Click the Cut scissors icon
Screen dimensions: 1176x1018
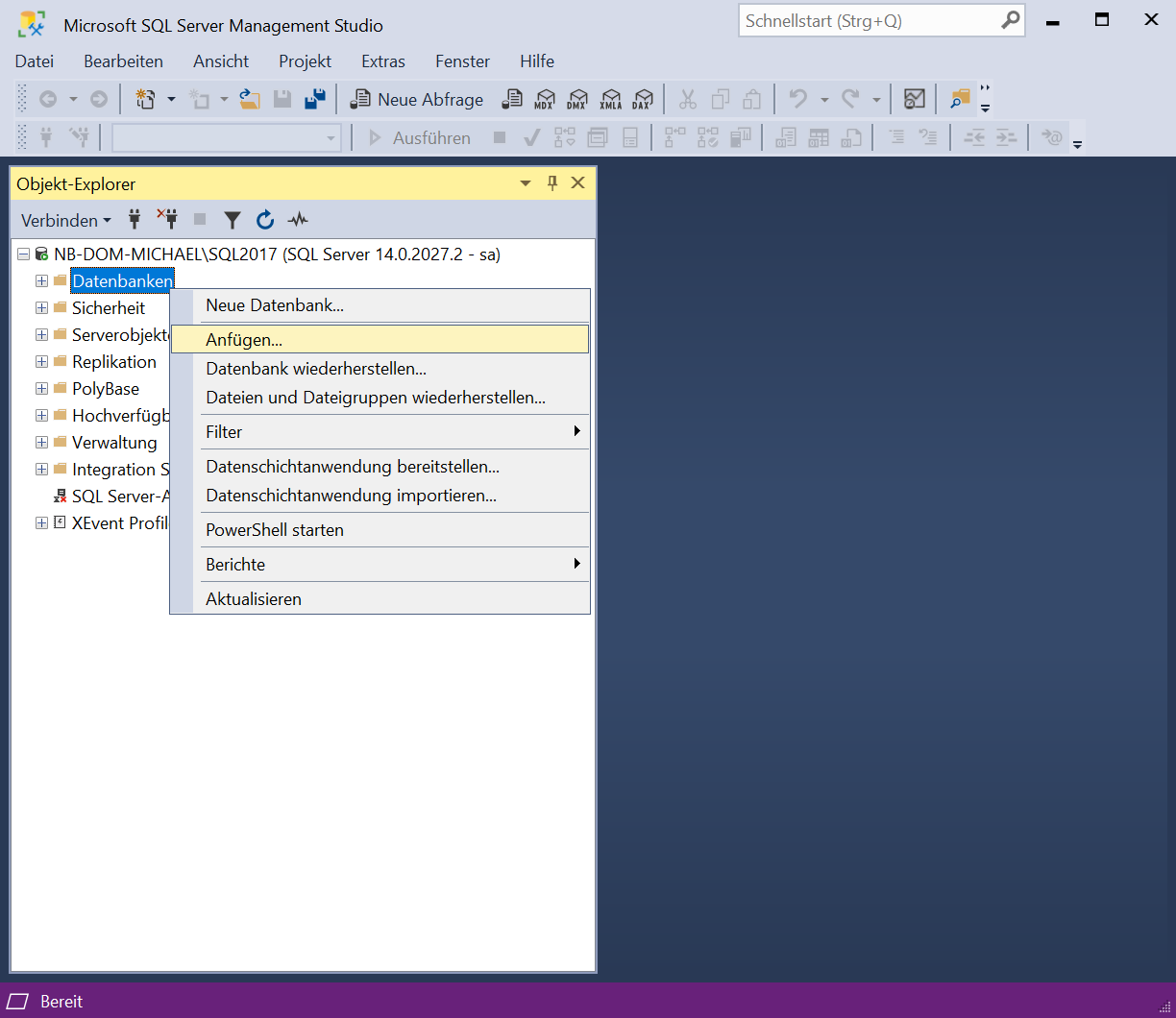688,99
